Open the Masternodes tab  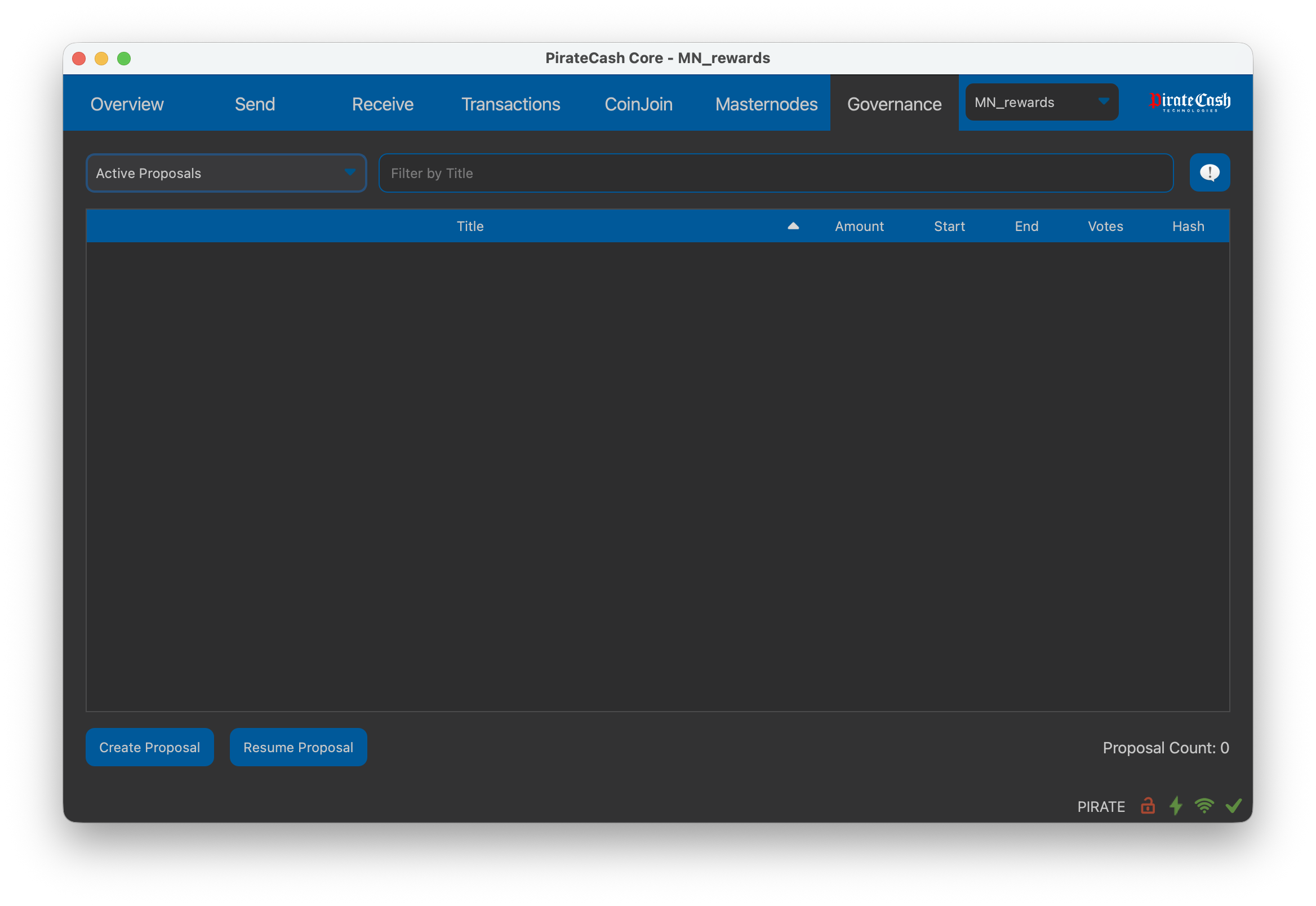[x=766, y=104]
